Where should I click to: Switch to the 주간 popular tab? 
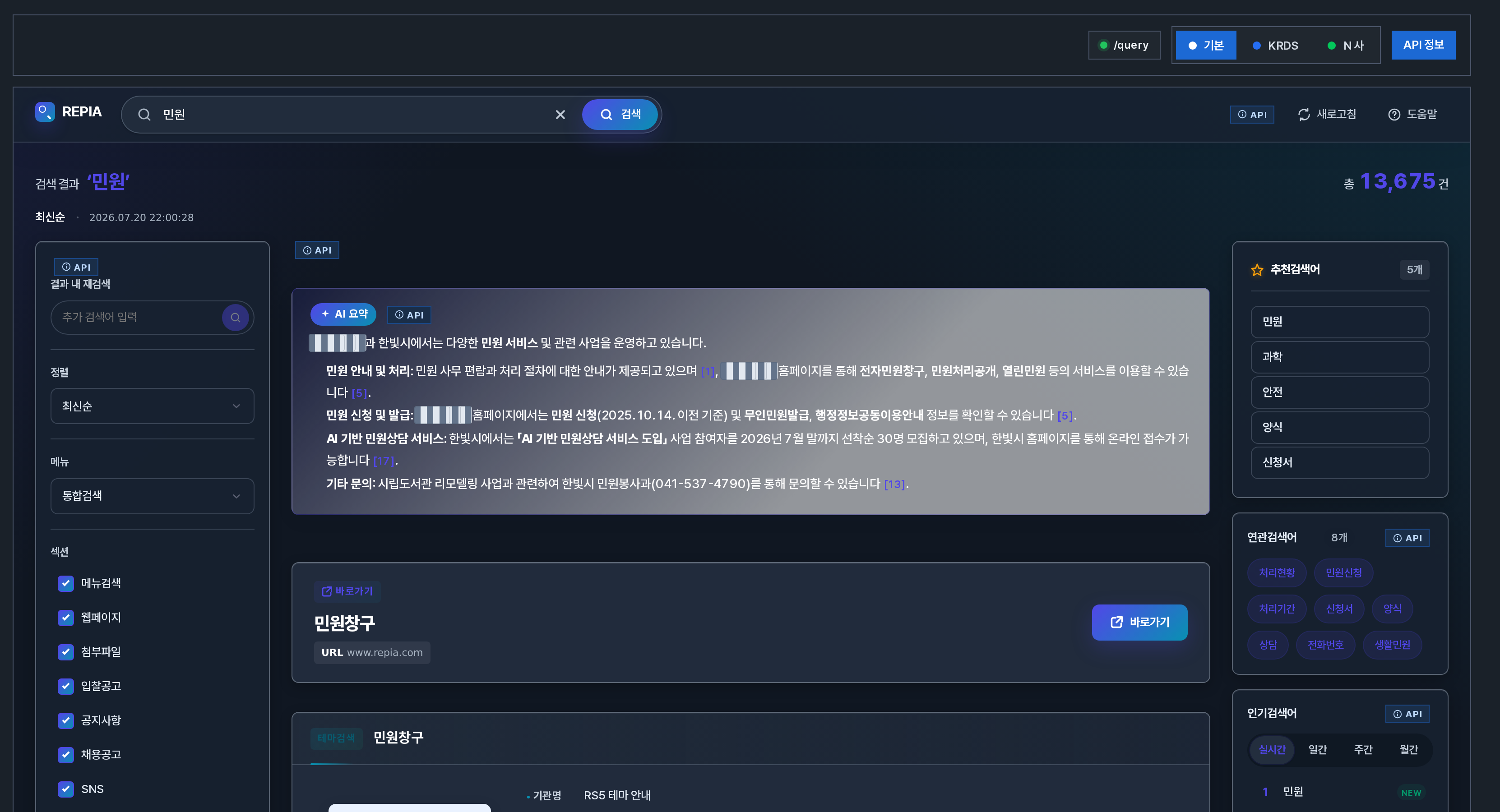tap(1363, 750)
